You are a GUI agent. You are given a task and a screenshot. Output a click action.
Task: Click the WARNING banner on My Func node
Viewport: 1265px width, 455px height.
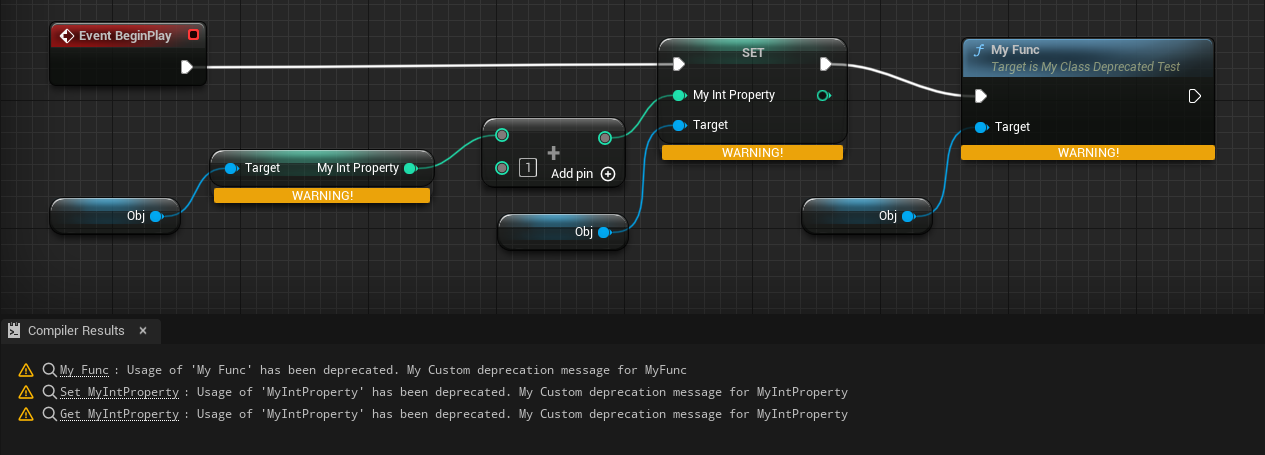[x=1088, y=153]
